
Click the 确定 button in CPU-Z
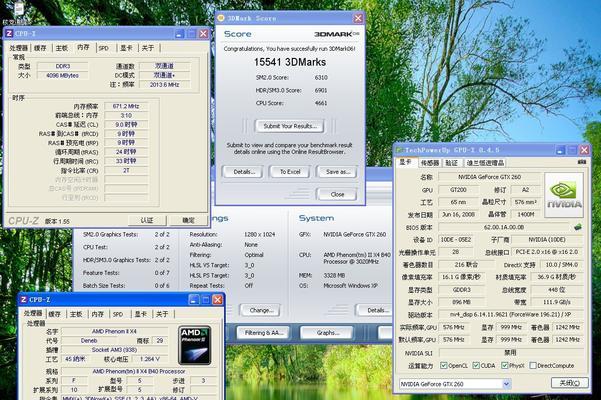(188, 220)
